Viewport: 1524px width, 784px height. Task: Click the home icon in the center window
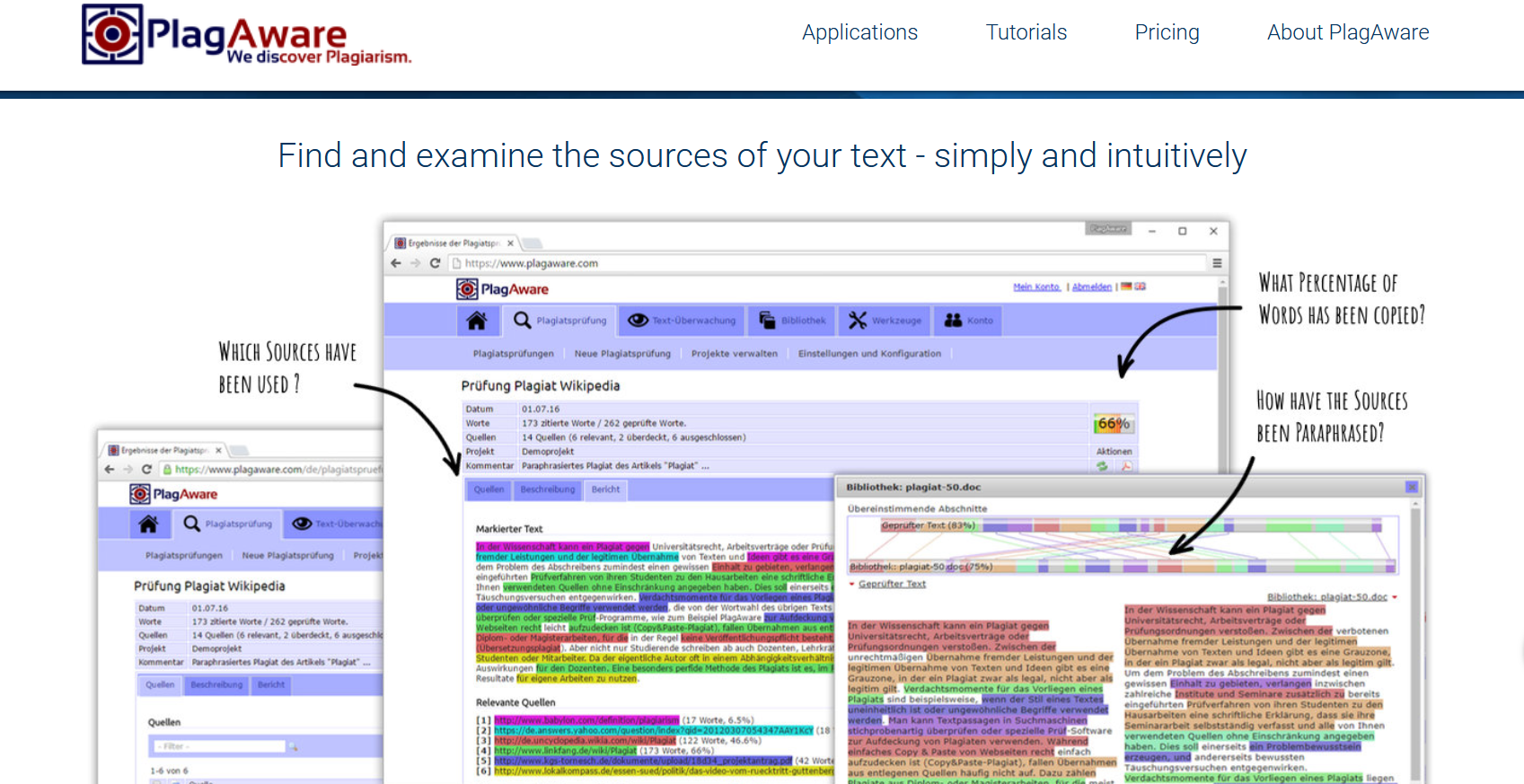(x=477, y=321)
